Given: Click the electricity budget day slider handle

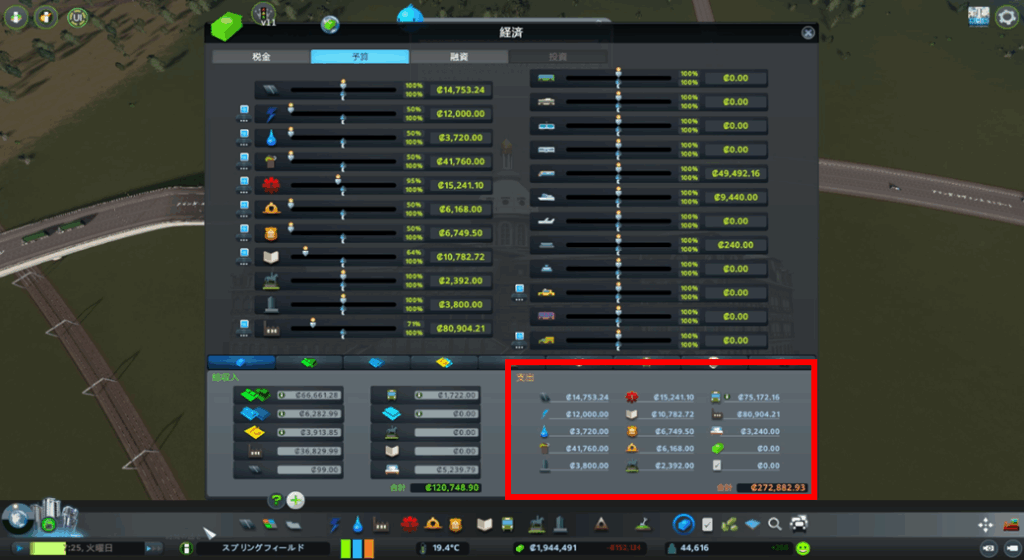Looking at the screenshot, I should tap(291, 108).
